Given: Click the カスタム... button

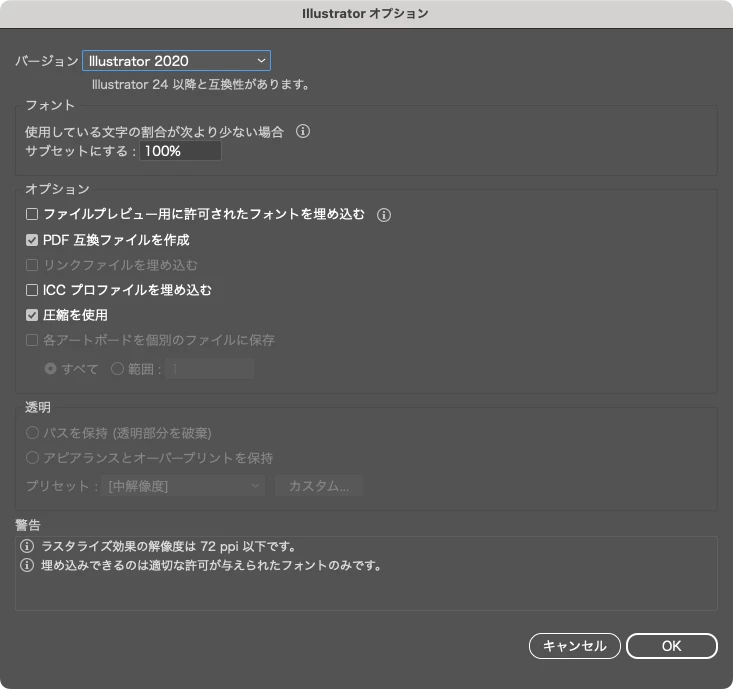Looking at the screenshot, I should click(319, 486).
